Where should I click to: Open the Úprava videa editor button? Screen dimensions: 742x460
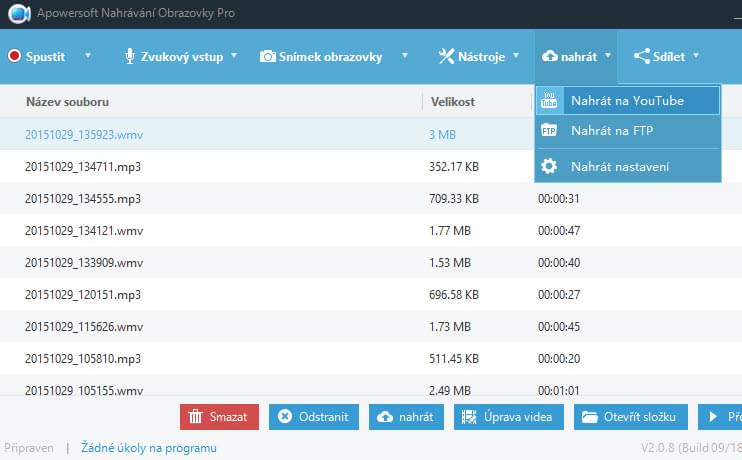pyautogui.click(x=509, y=417)
